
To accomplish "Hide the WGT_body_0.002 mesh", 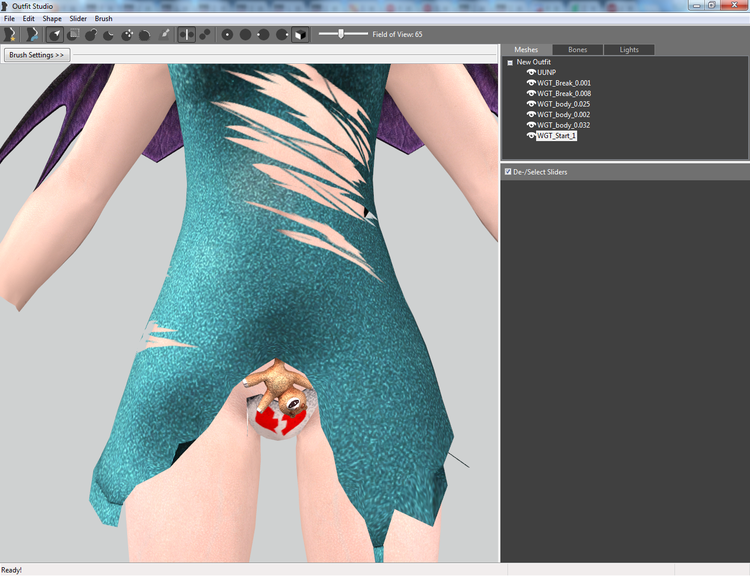I will (531, 114).
